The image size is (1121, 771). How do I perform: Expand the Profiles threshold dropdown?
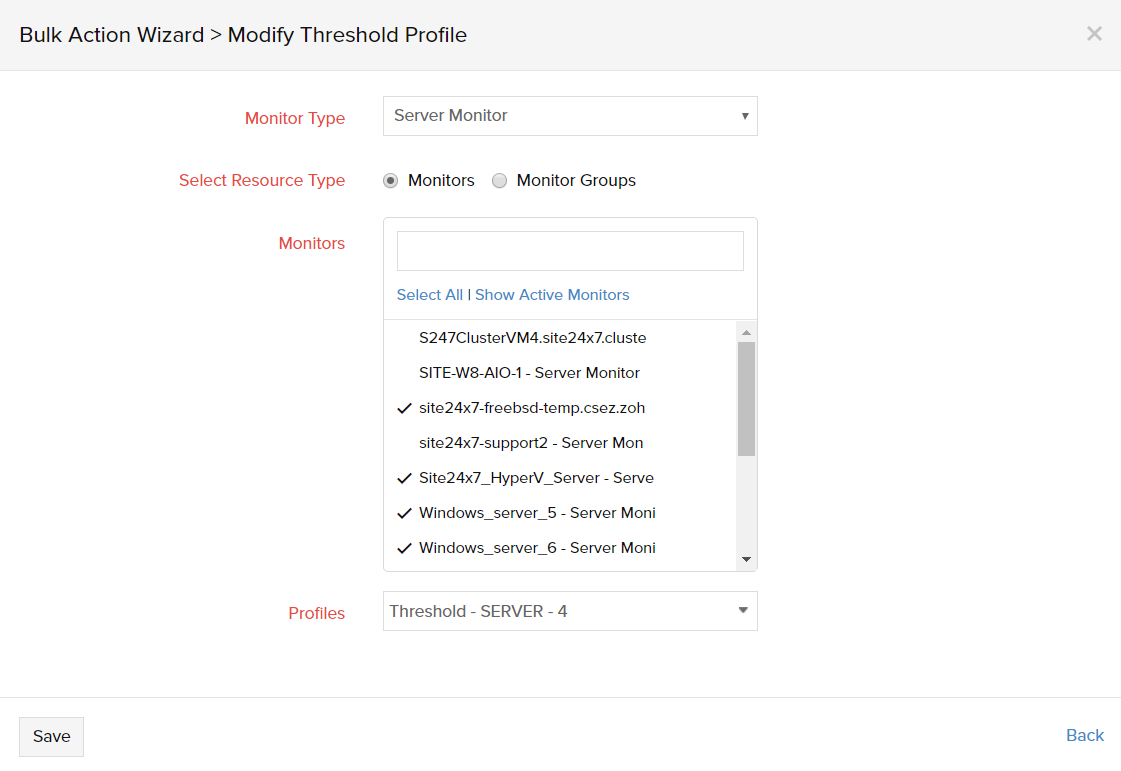click(570, 611)
